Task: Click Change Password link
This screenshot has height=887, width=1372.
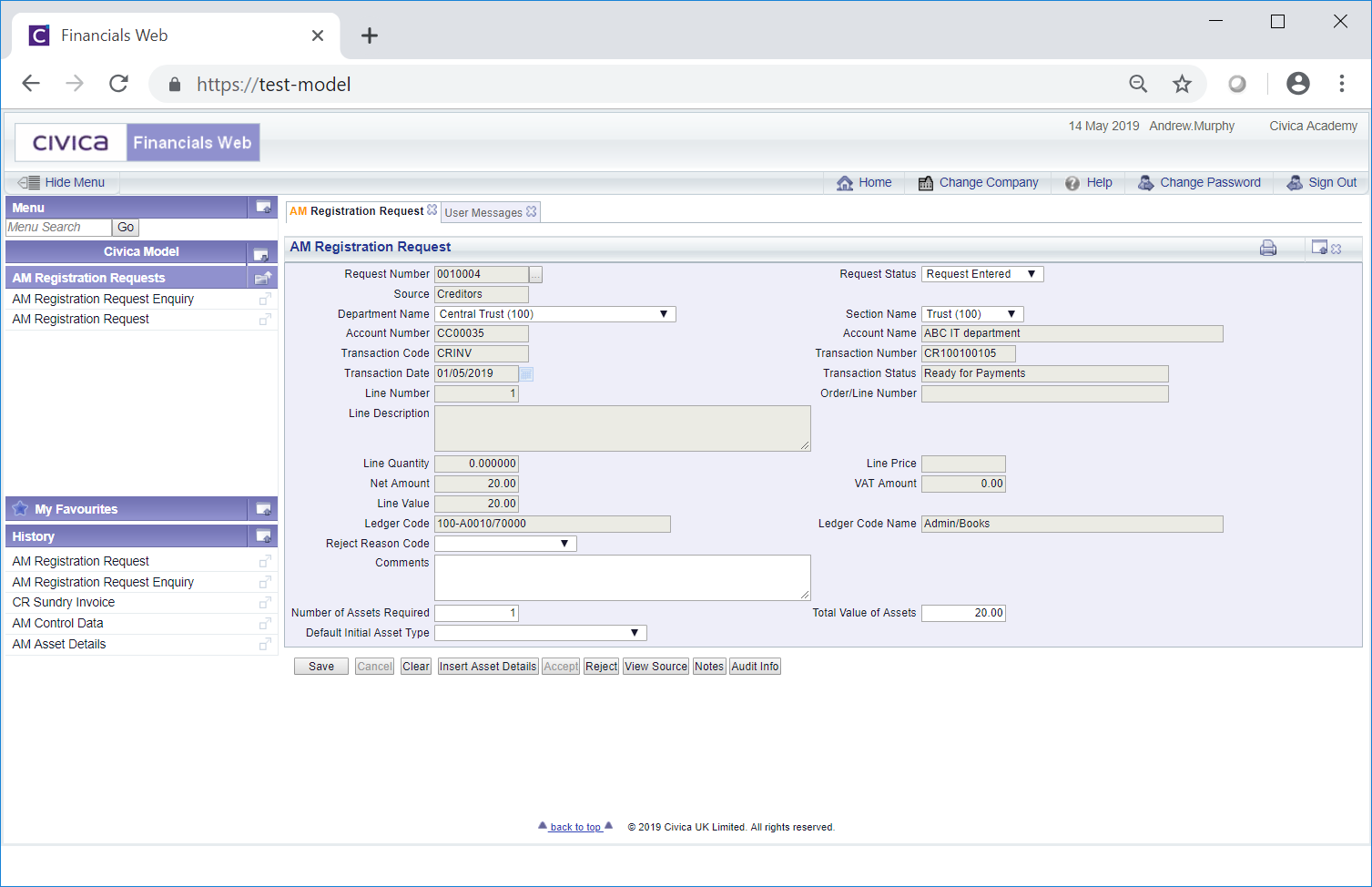Action: coord(1199,182)
